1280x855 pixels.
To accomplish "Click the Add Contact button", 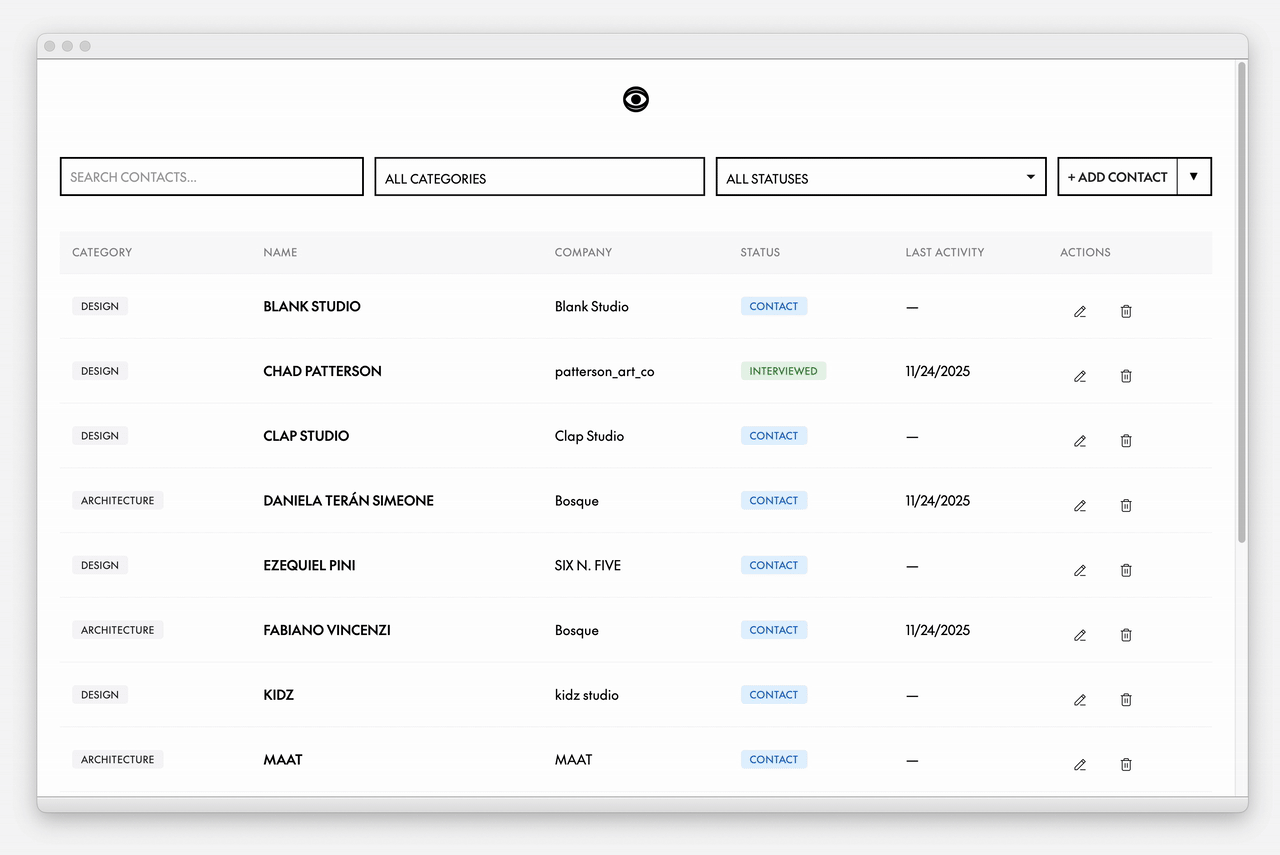I will (x=1117, y=177).
